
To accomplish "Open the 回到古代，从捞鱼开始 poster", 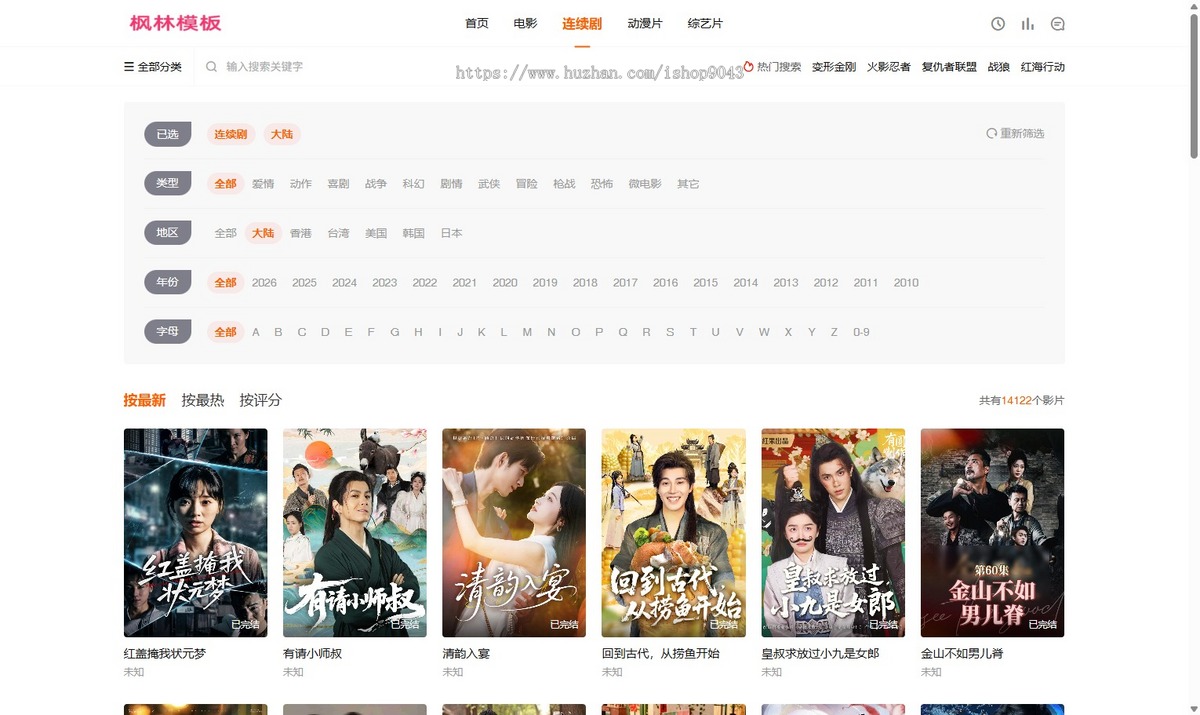I will pos(674,533).
